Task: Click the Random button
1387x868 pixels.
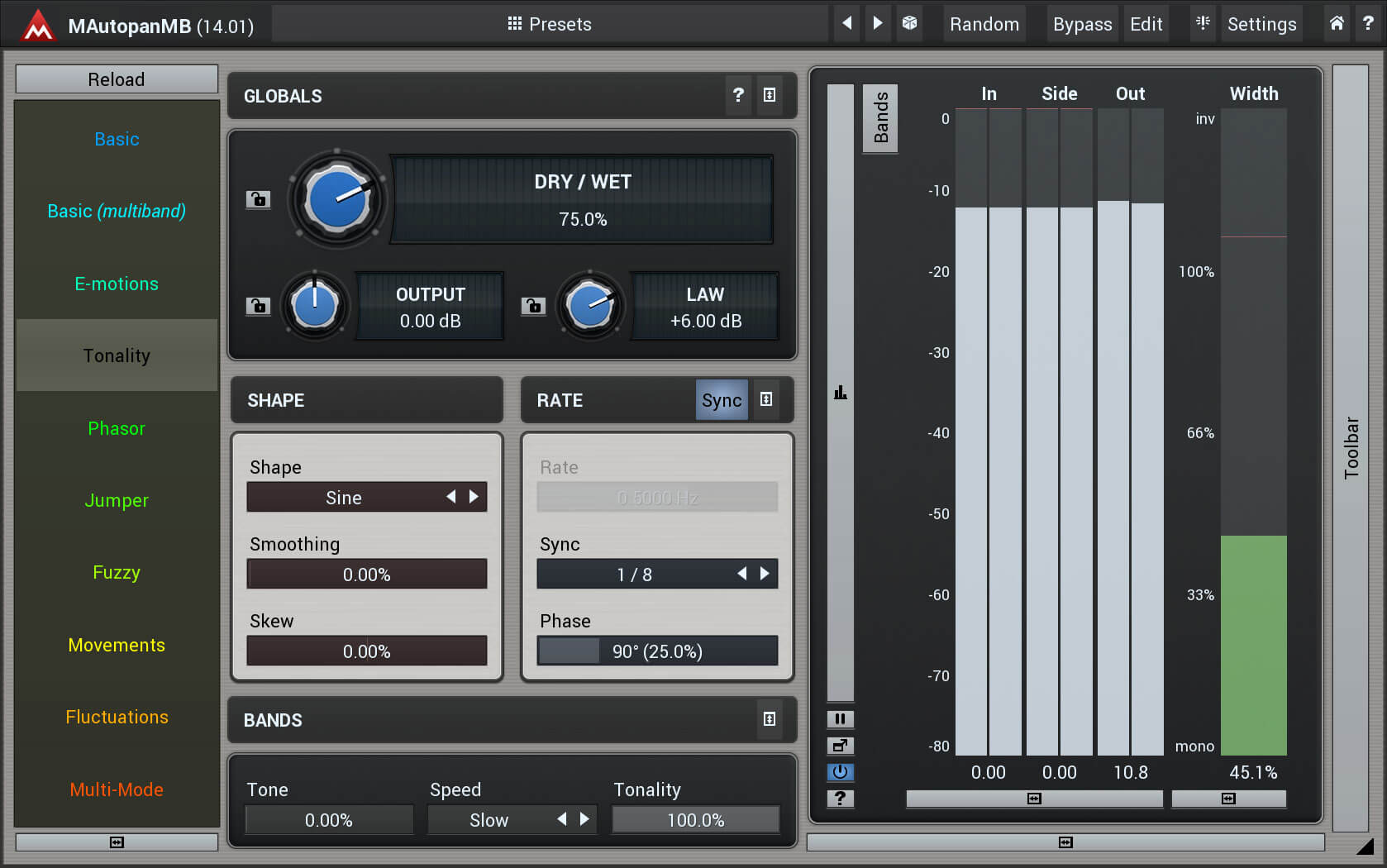Action: (x=984, y=24)
